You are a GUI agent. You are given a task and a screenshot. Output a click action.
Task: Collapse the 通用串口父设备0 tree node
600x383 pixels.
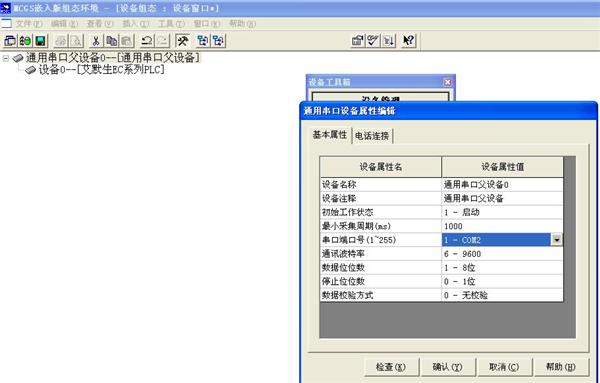click(5, 59)
